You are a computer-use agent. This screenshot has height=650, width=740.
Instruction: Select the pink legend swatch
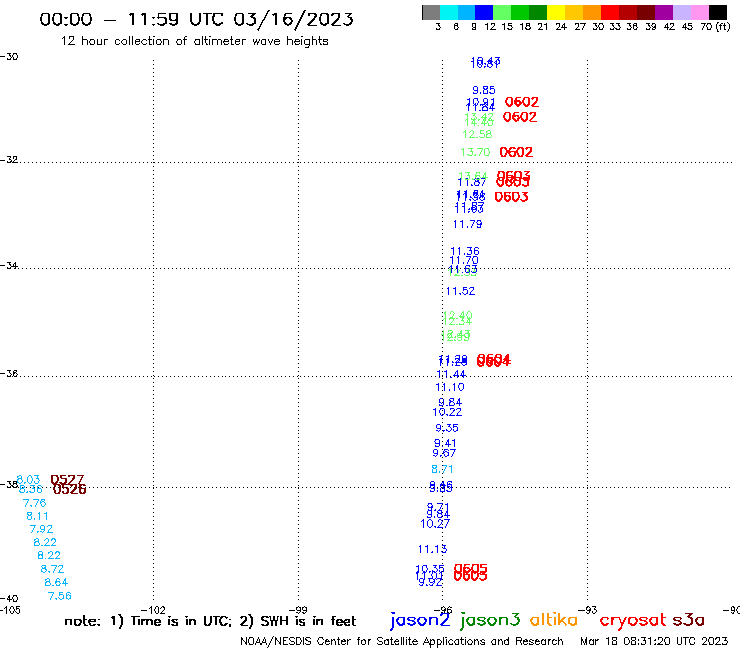tap(700, 12)
